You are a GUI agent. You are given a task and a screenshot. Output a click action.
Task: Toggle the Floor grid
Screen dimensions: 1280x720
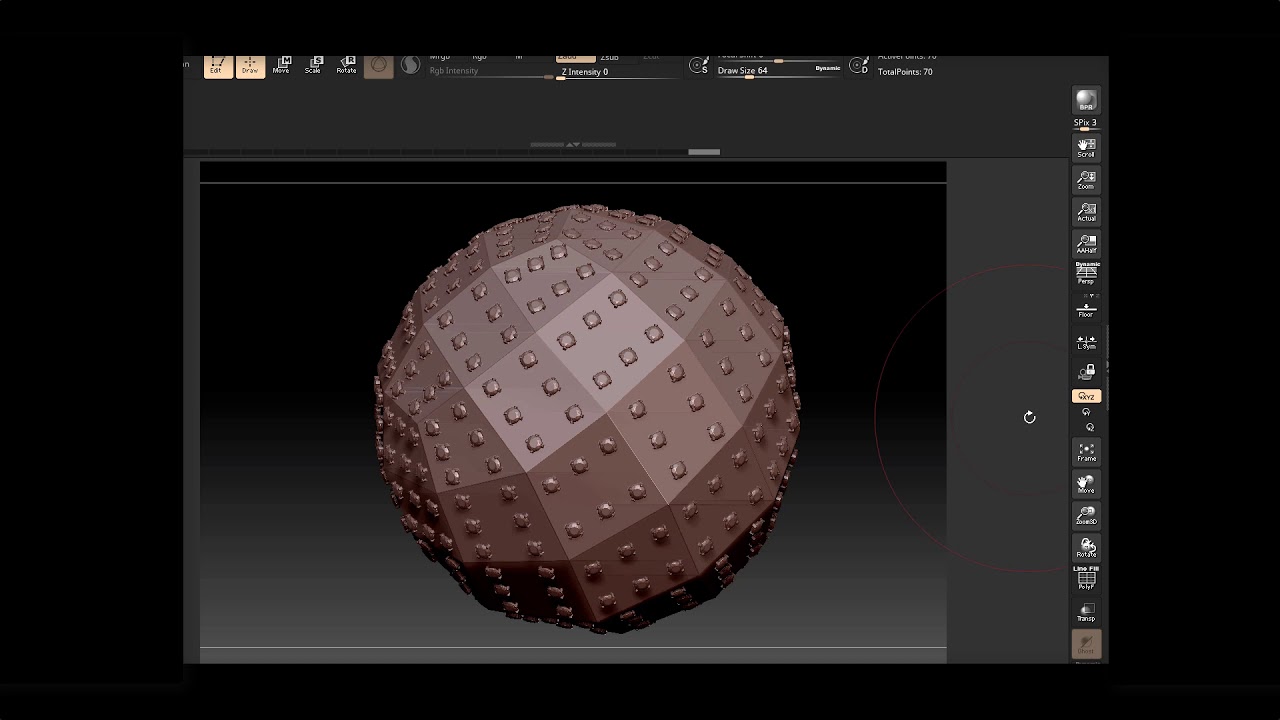(x=1086, y=309)
